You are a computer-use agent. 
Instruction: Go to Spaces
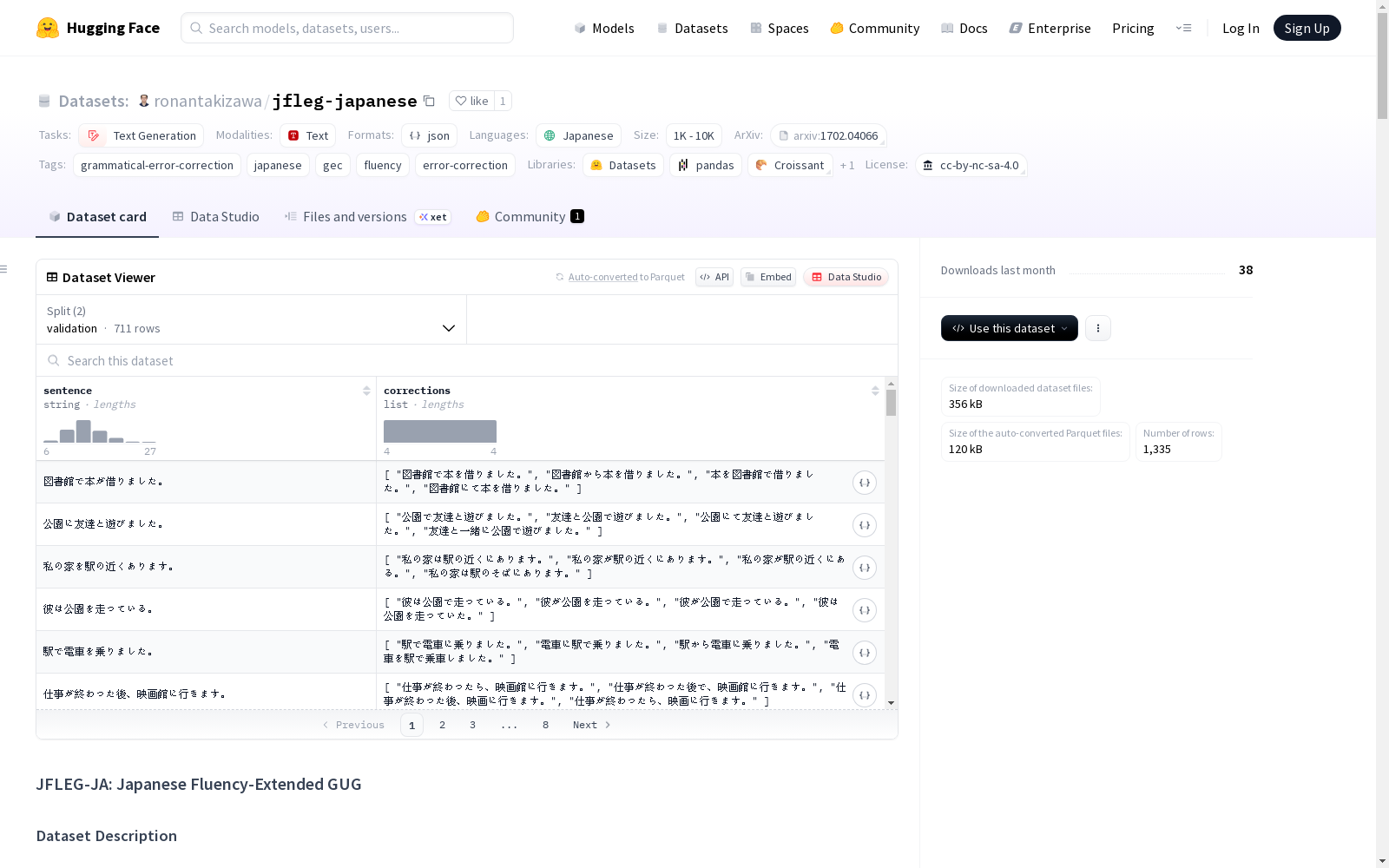pos(779,28)
